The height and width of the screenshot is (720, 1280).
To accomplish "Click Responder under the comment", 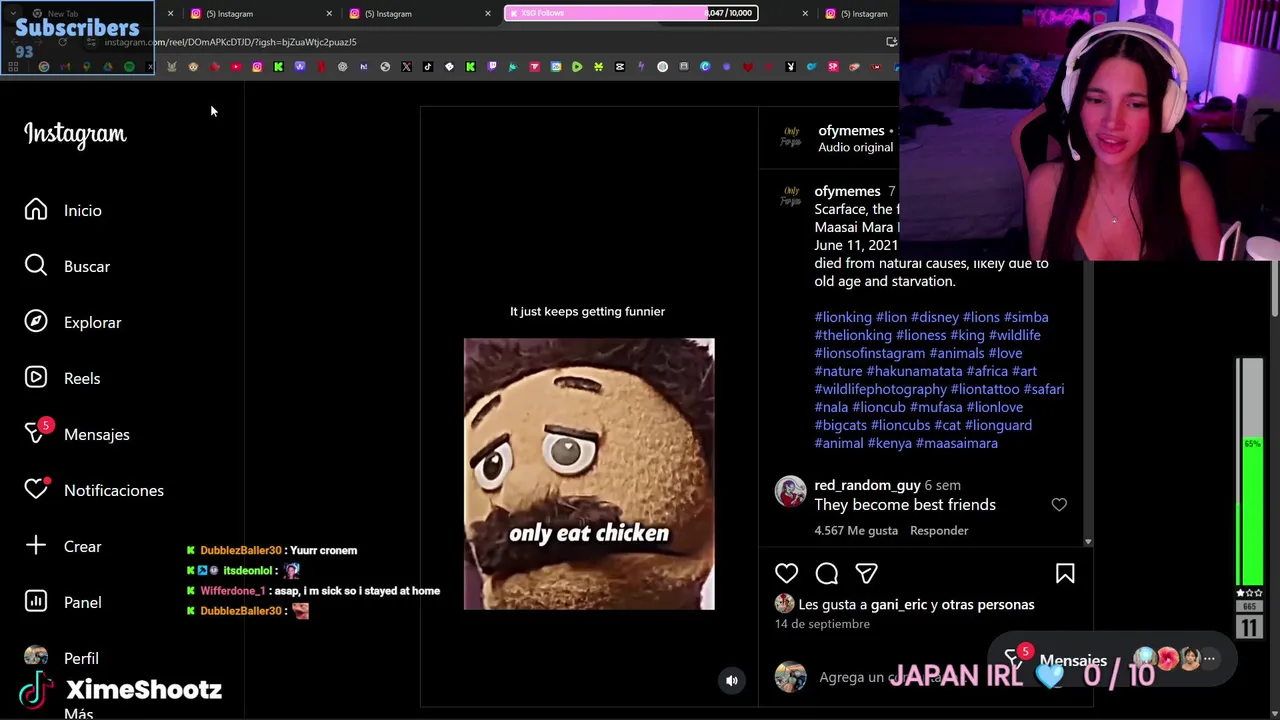I will [x=939, y=530].
